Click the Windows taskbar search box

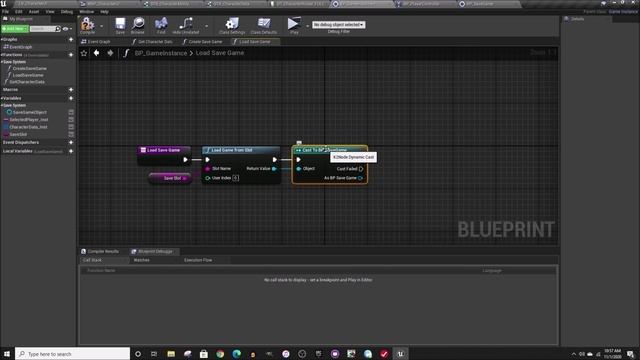[x=73, y=354]
